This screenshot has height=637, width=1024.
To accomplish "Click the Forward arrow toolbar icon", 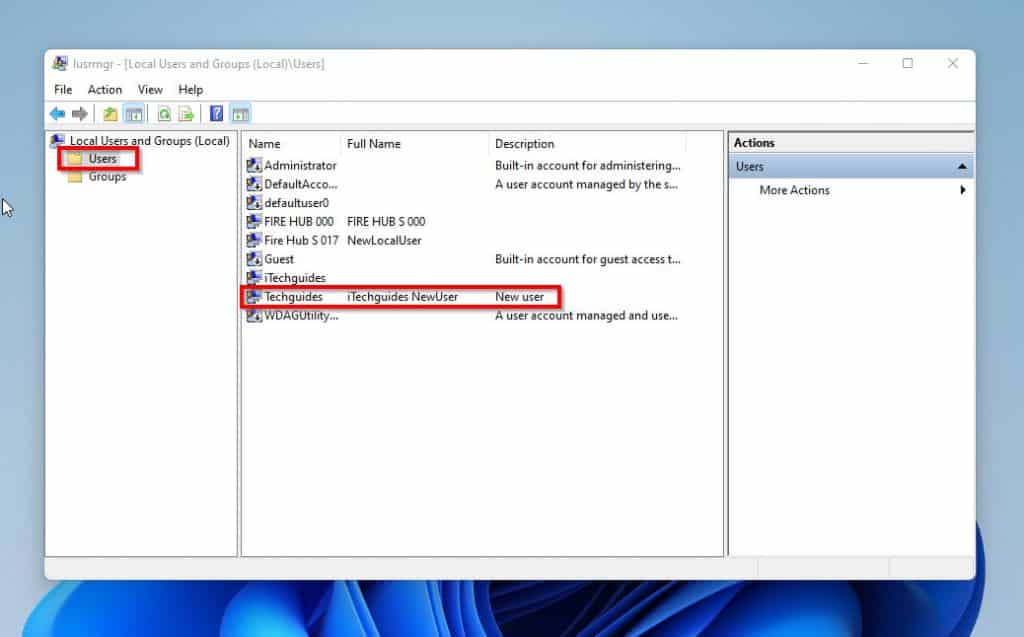I will pos(80,114).
